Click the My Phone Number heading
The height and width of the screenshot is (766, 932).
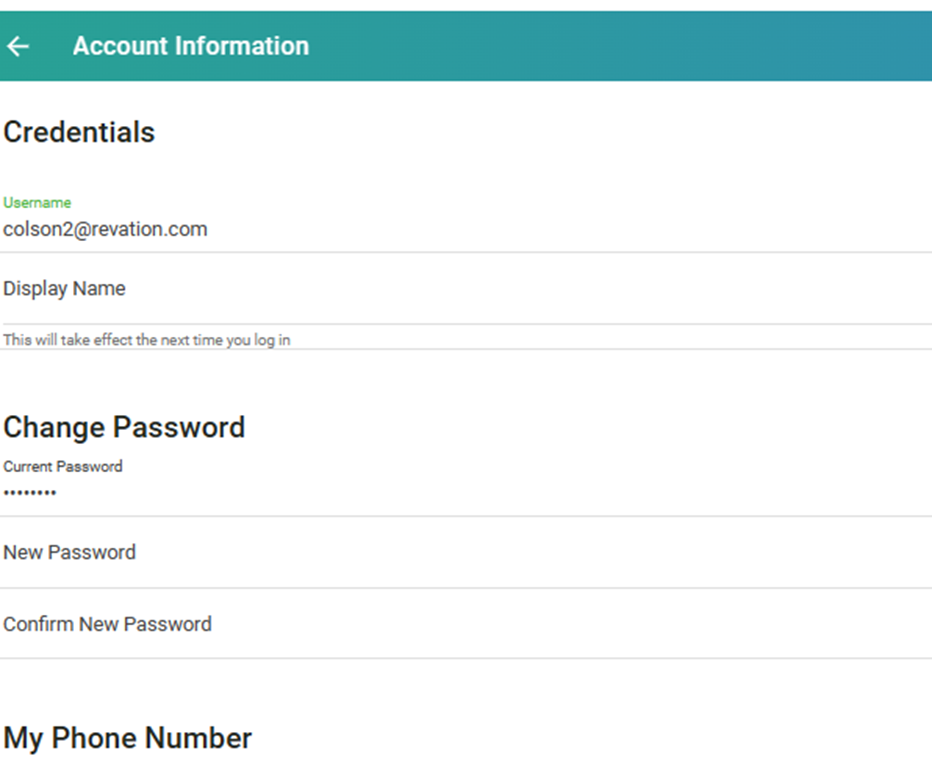click(127, 738)
